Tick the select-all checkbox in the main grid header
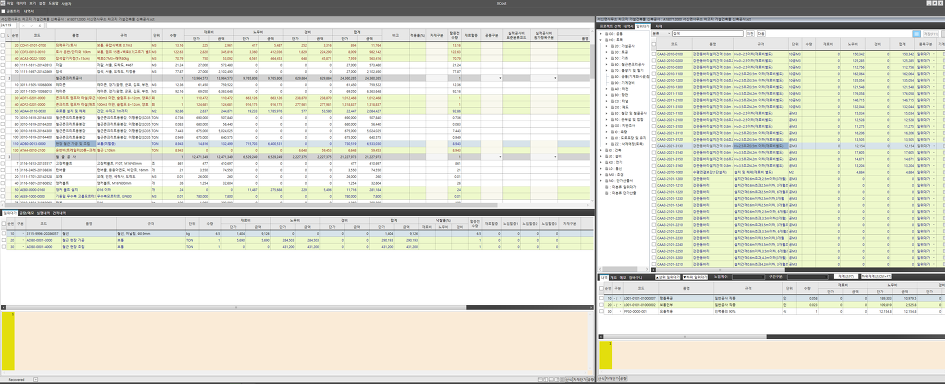Screen dimensions: 945x384 coord(2,36)
